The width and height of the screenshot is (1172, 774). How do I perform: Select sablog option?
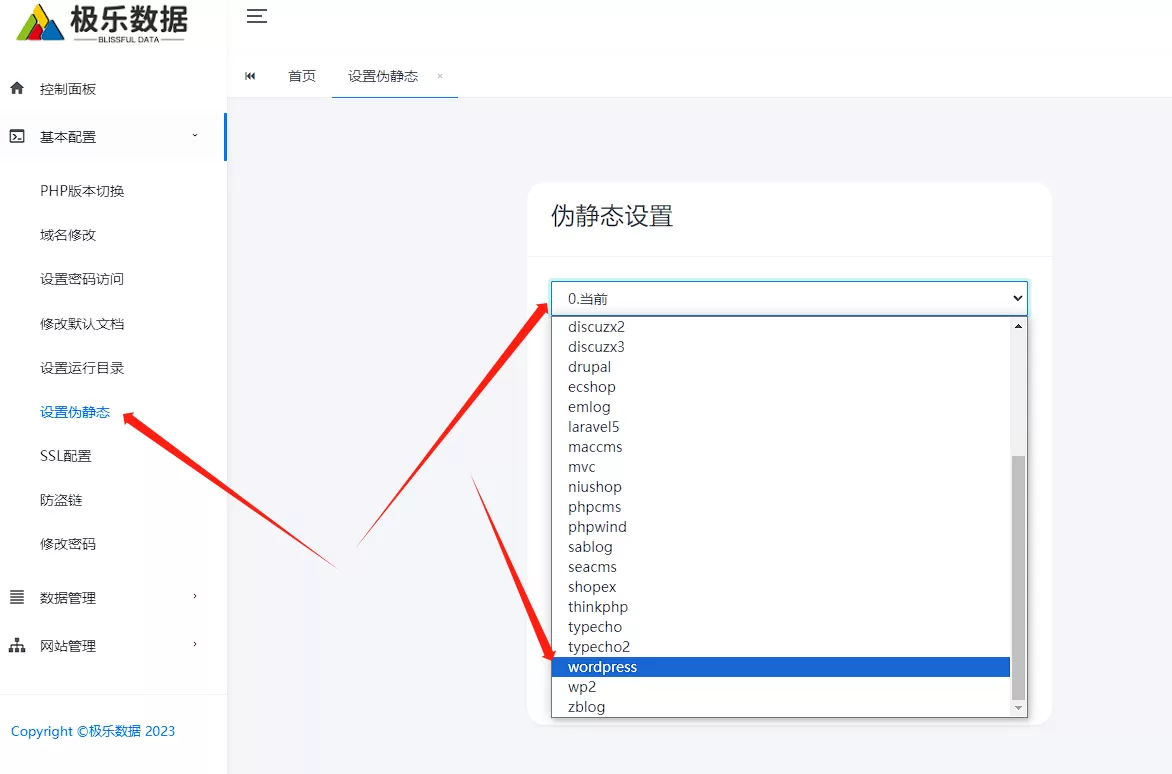pyautogui.click(x=781, y=547)
